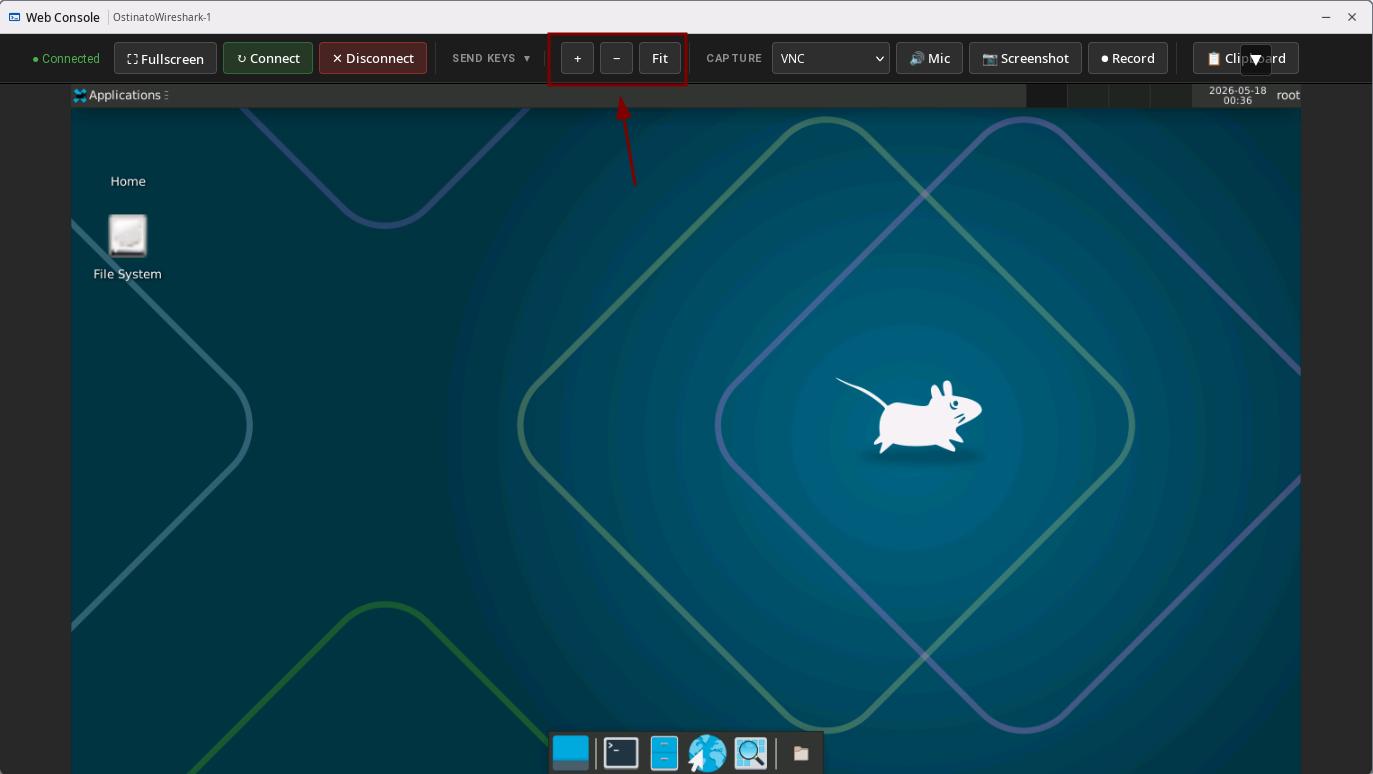1373x774 pixels.
Task: Click the red Disconnect button
Action: click(x=373, y=58)
